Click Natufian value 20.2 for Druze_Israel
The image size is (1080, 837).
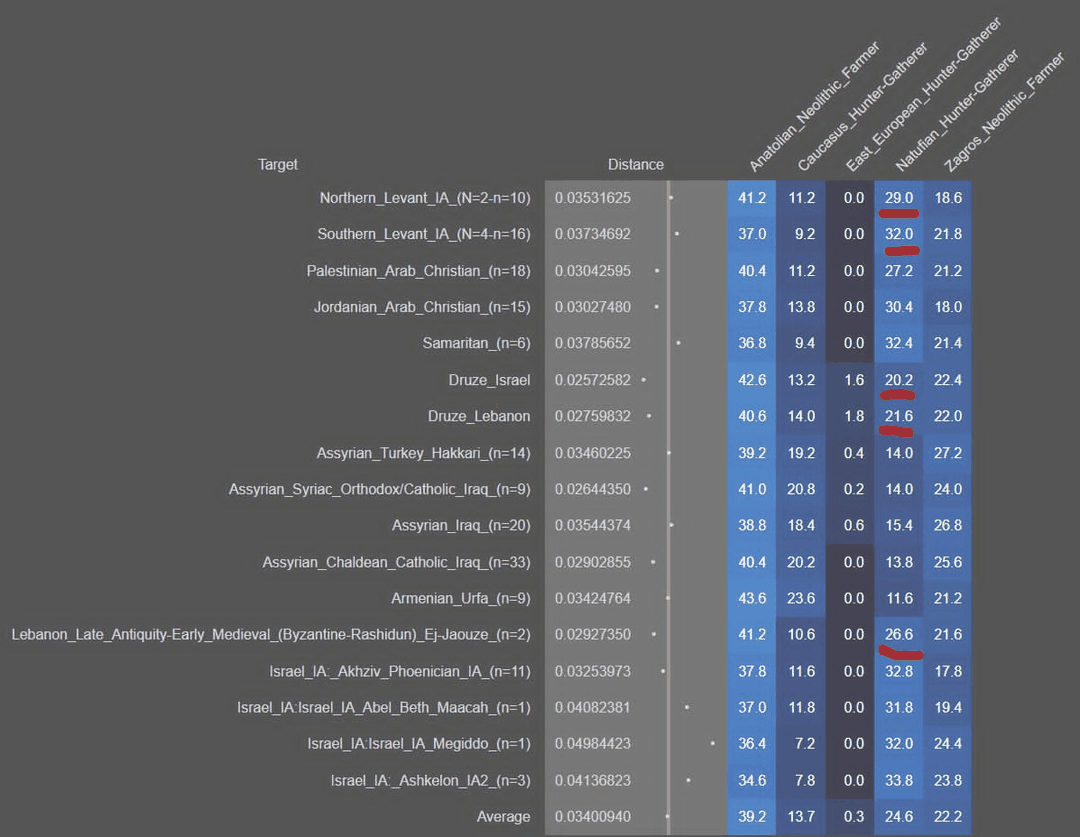click(899, 380)
